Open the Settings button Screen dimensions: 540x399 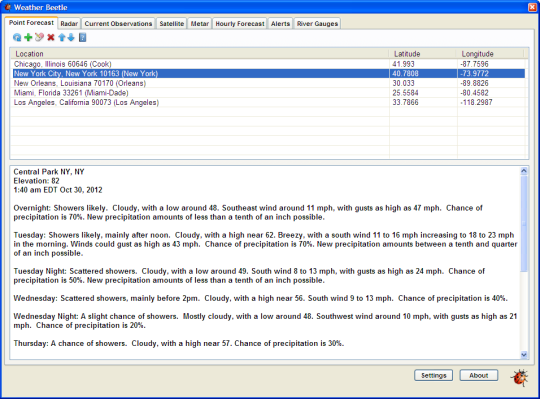434,375
